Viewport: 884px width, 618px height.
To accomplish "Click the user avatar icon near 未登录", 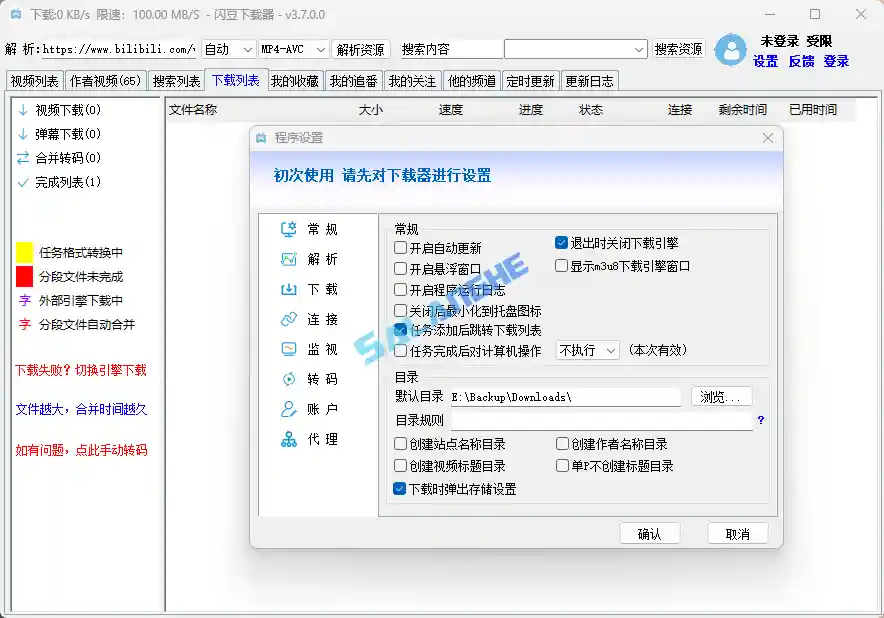I will click(x=729, y=50).
